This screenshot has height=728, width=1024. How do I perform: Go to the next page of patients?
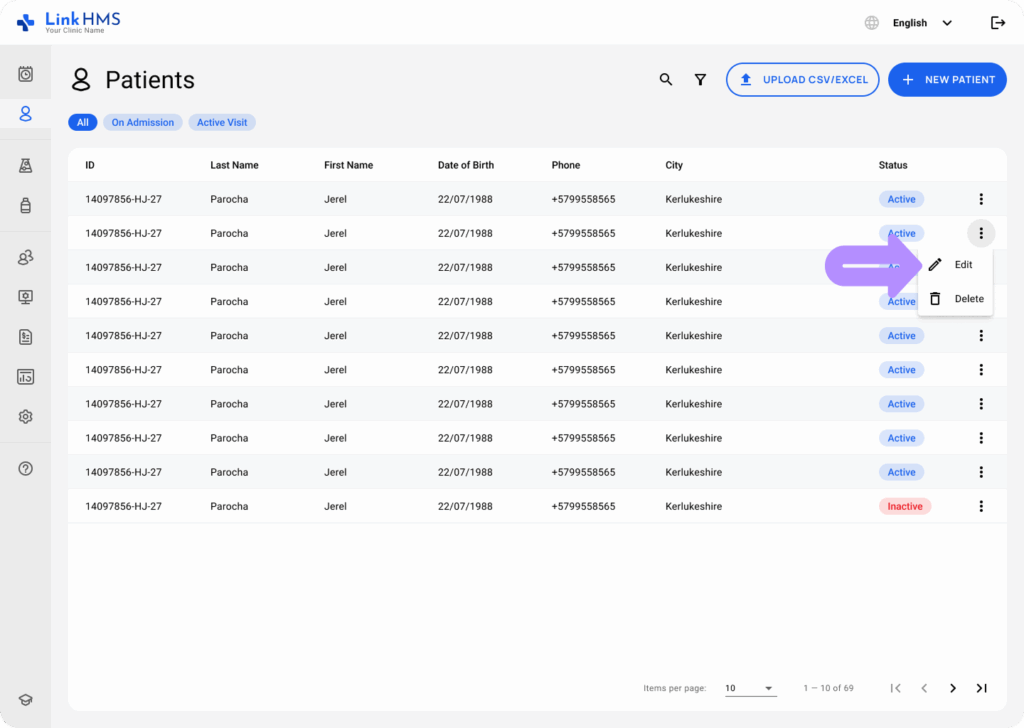[x=953, y=688]
